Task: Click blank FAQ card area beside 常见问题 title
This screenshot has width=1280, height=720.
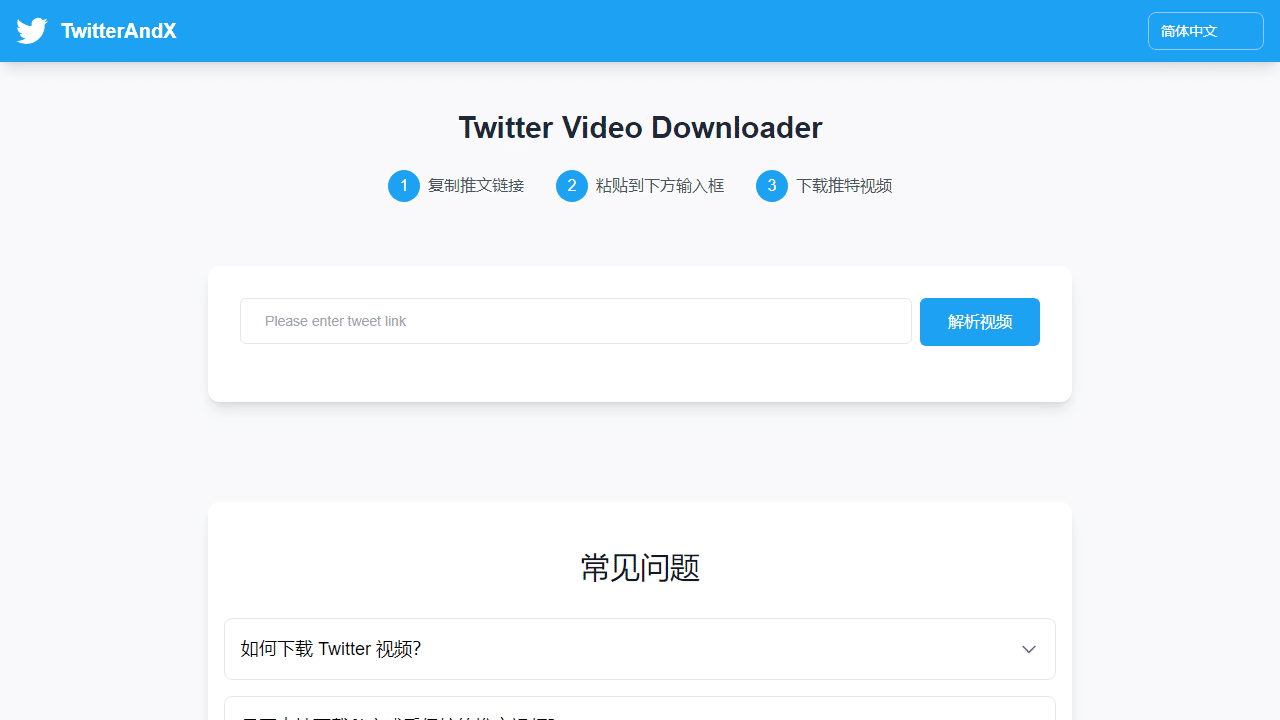Action: click(900, 567)
